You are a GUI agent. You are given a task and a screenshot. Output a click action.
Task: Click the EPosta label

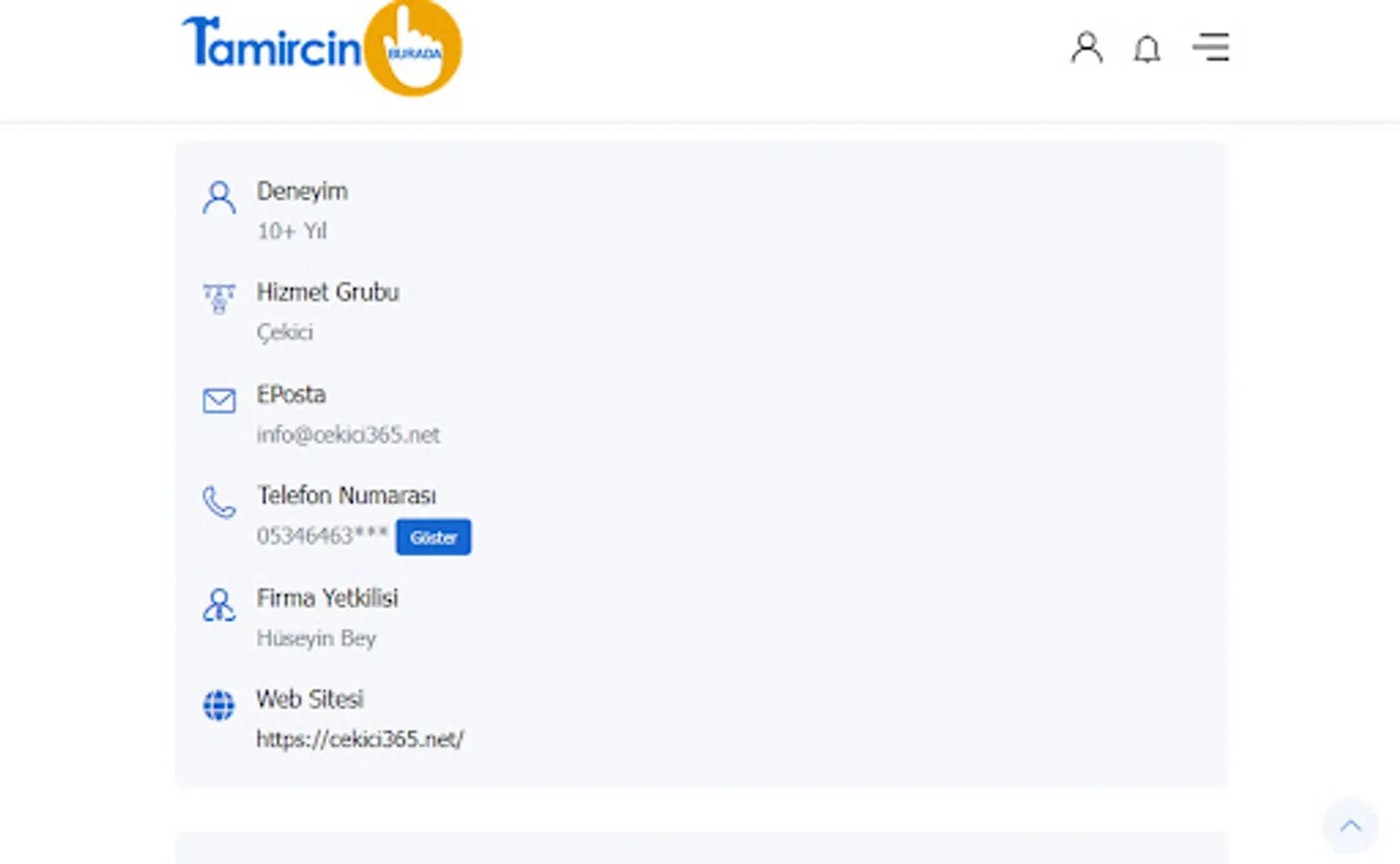291,395
